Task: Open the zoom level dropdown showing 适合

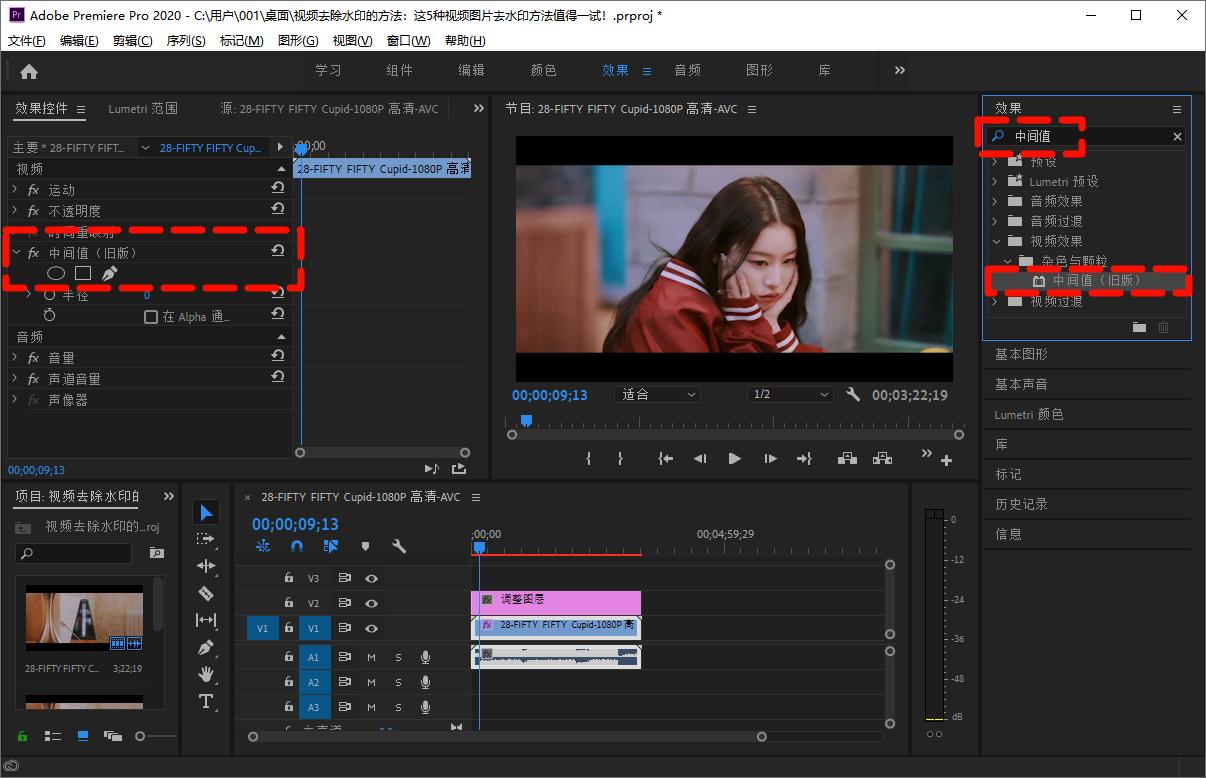Action: tap(659, 395)
